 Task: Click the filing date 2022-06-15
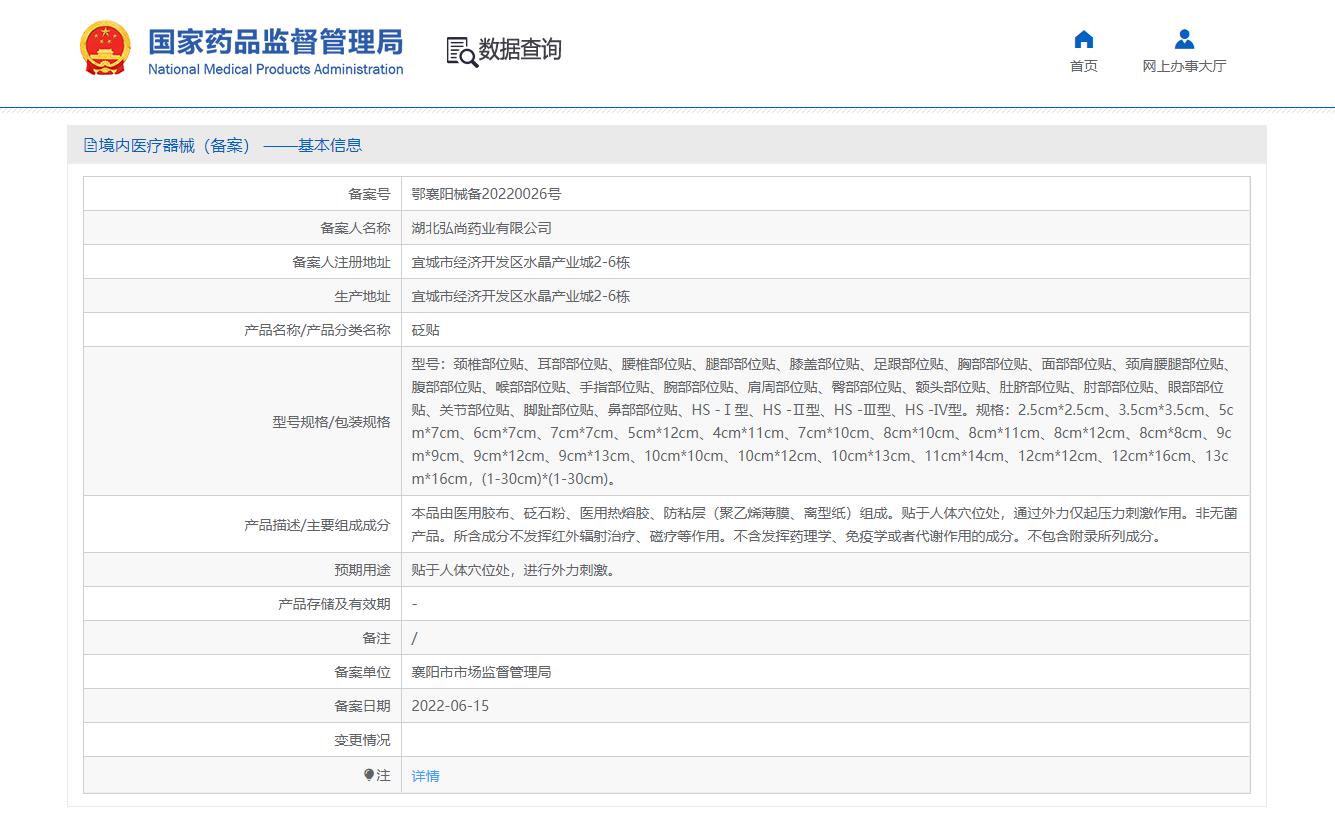tap(450, 706)
